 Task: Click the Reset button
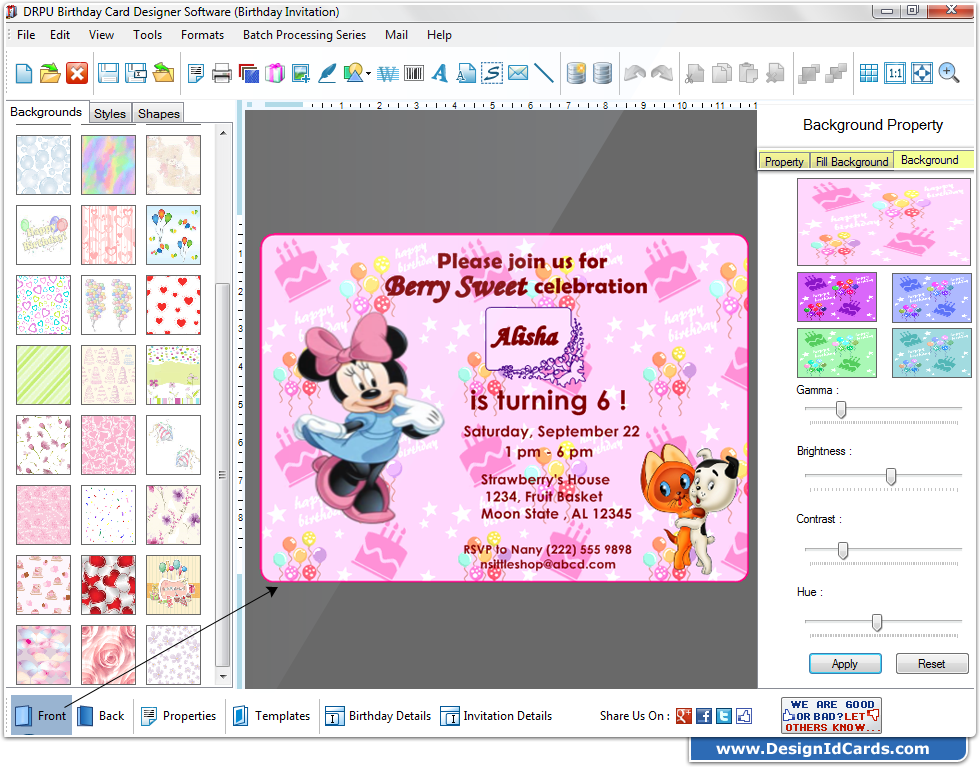click(932, 664)
